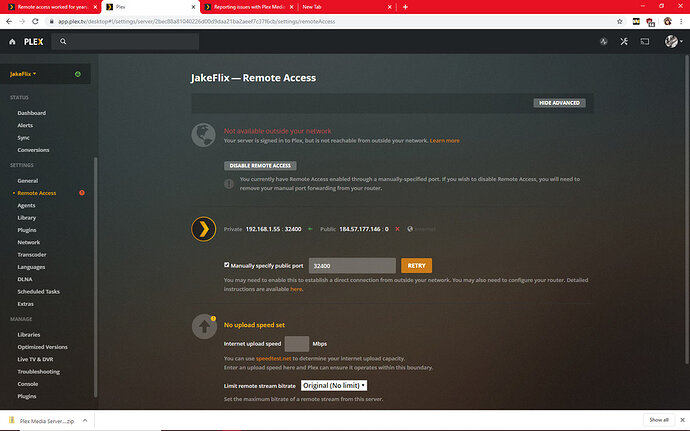
Task: Click Show all downloads button
Action: pyautogui.click(x=659, y=420)
